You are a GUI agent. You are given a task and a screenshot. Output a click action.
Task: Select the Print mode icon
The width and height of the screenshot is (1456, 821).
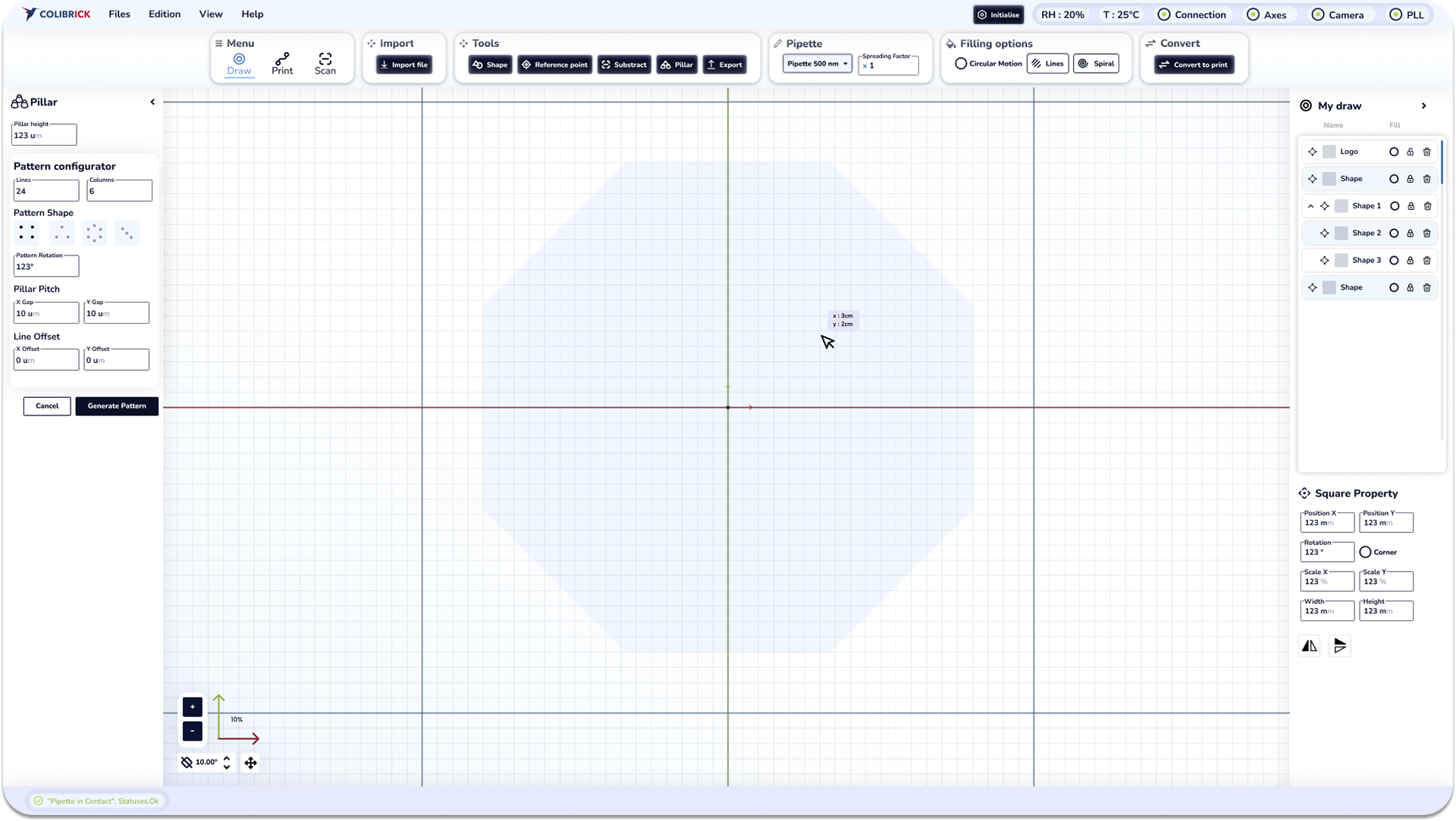click(x=282, y=59)
